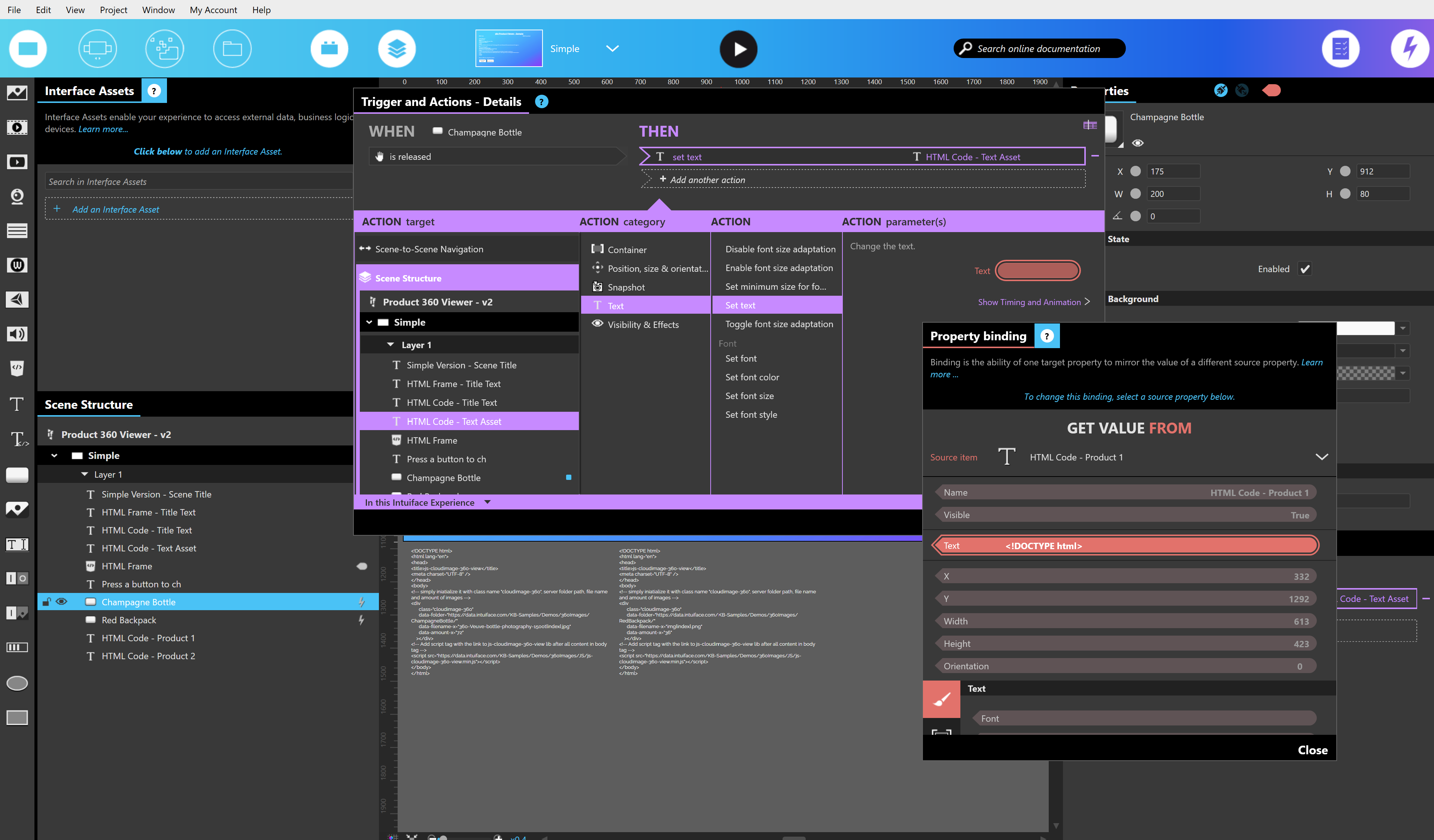Collapse Layer 1 in Scene Structure panel
This screenshot has width=1434, height=840.
click(x=85, y=474)
